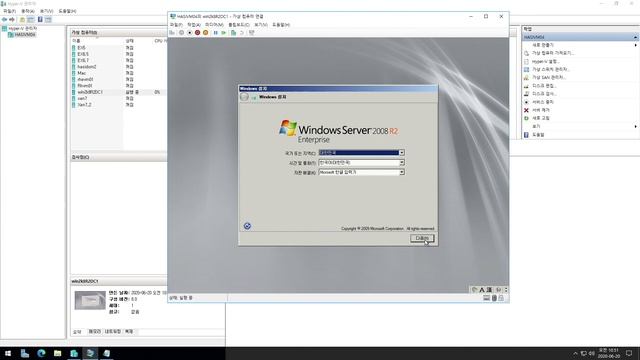
Task: Switch to the Networking tab in VM details
Action: click(113, 332)
